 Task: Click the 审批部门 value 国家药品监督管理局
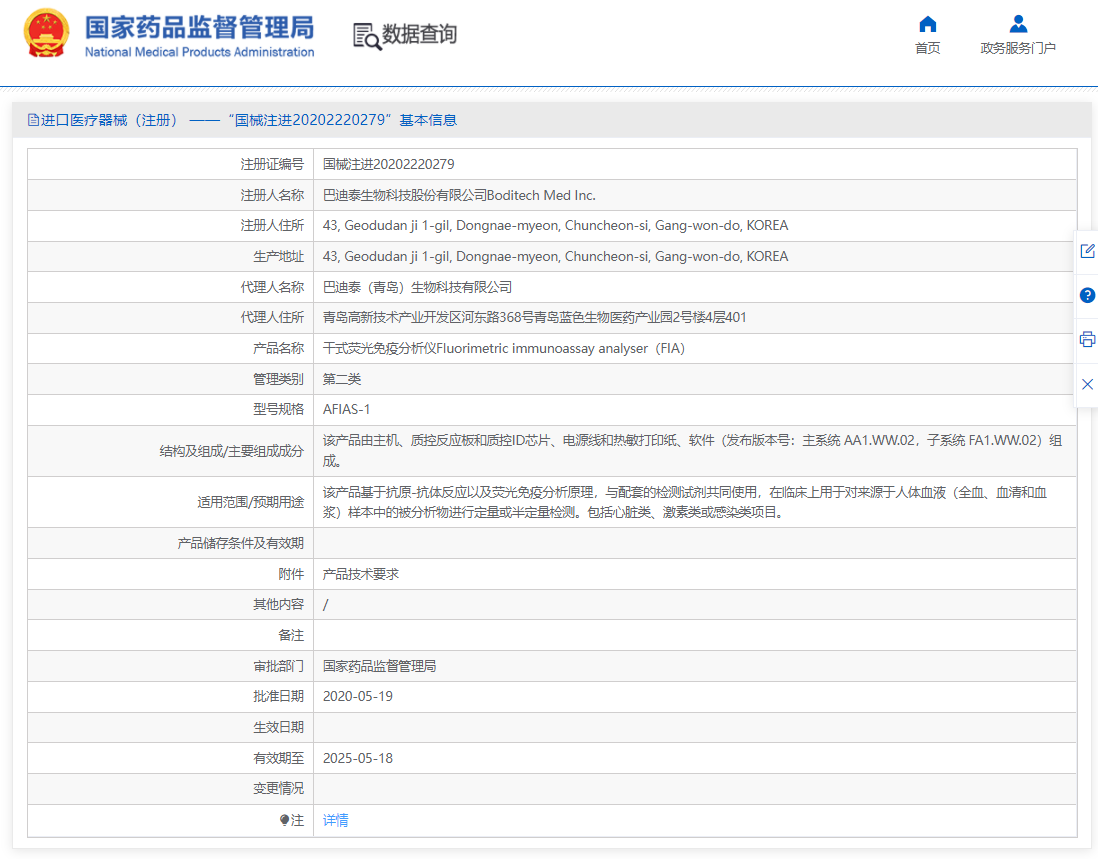click(x=380, y=666)
